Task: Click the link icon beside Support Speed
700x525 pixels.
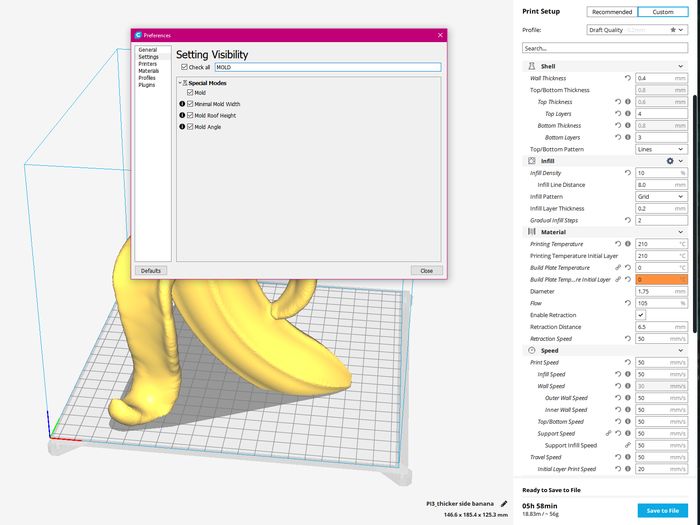Action: tap(608, 433)
